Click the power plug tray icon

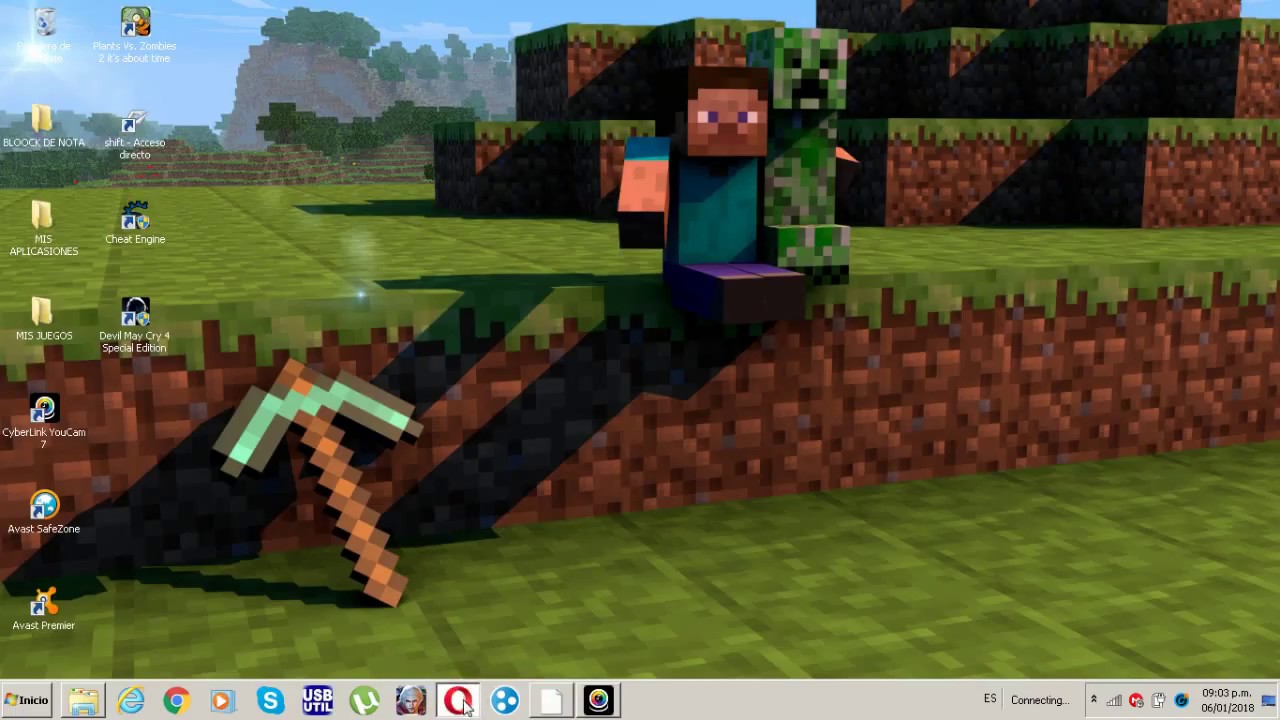(1158, 701)
